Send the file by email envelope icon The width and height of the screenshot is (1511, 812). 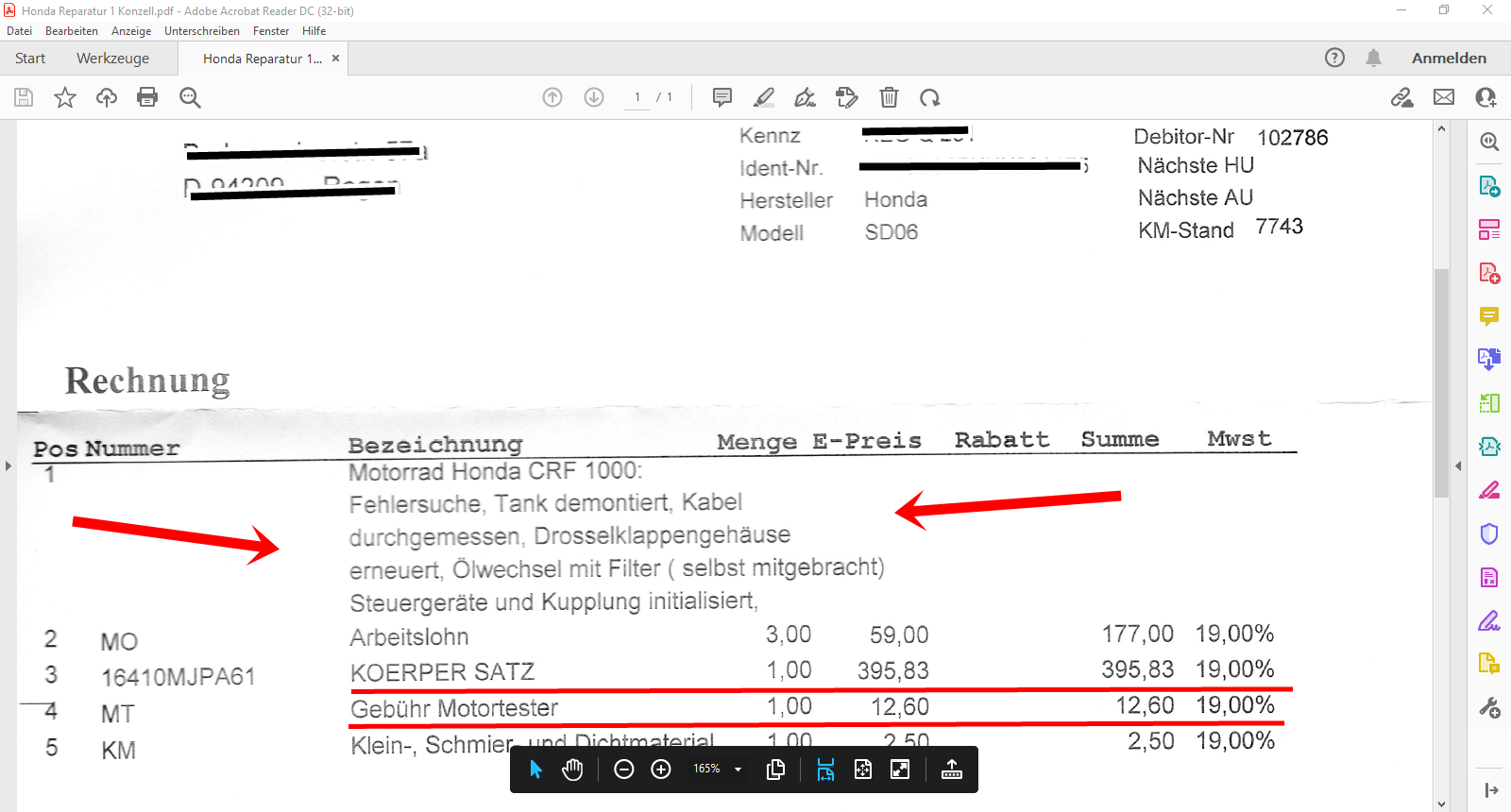[1444, 97]
